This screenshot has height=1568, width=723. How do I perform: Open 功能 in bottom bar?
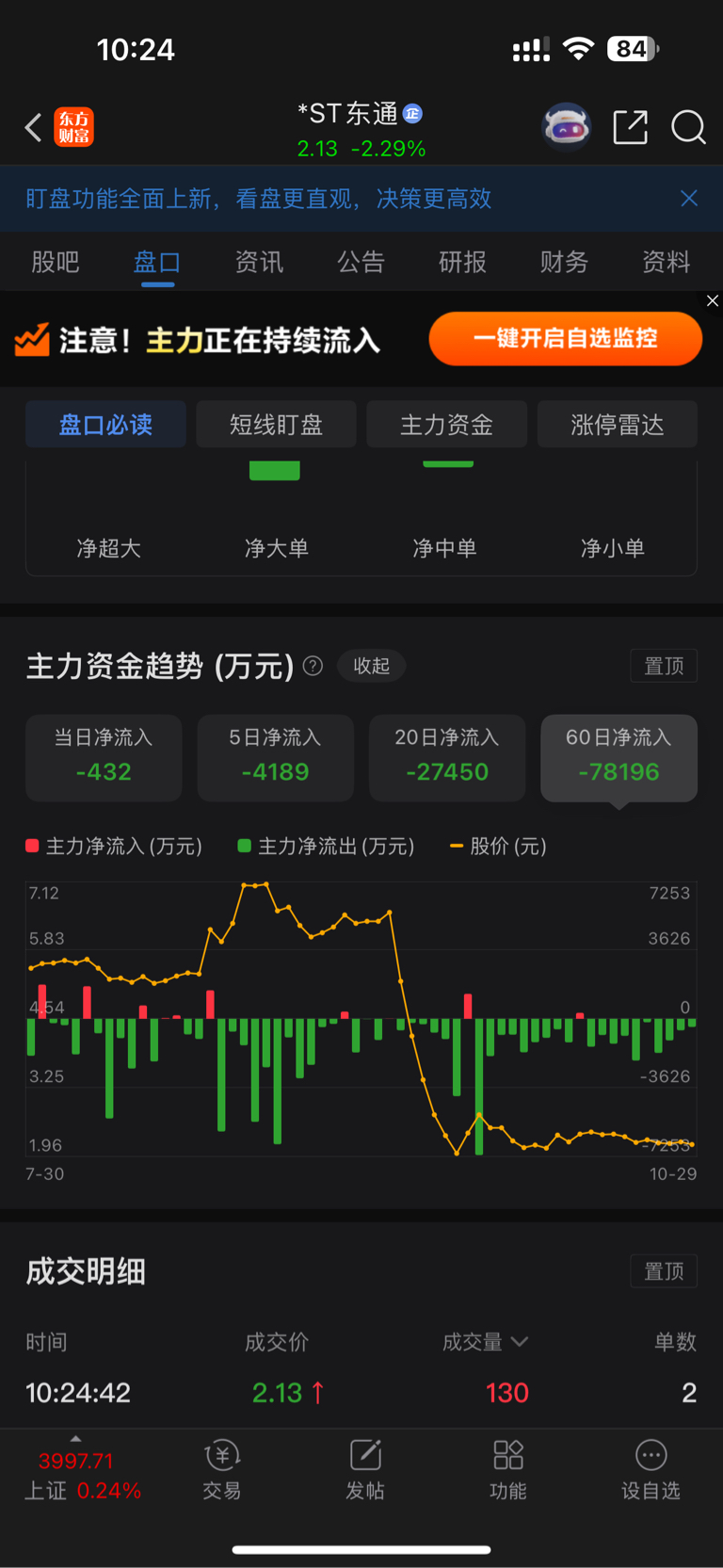tap(508, 1469)
